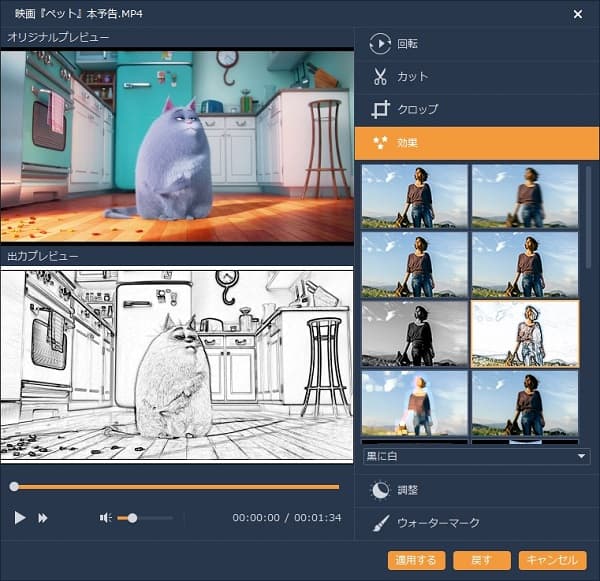
Task: Open the 回転 panel tab
Action: [x=408, y=44]
